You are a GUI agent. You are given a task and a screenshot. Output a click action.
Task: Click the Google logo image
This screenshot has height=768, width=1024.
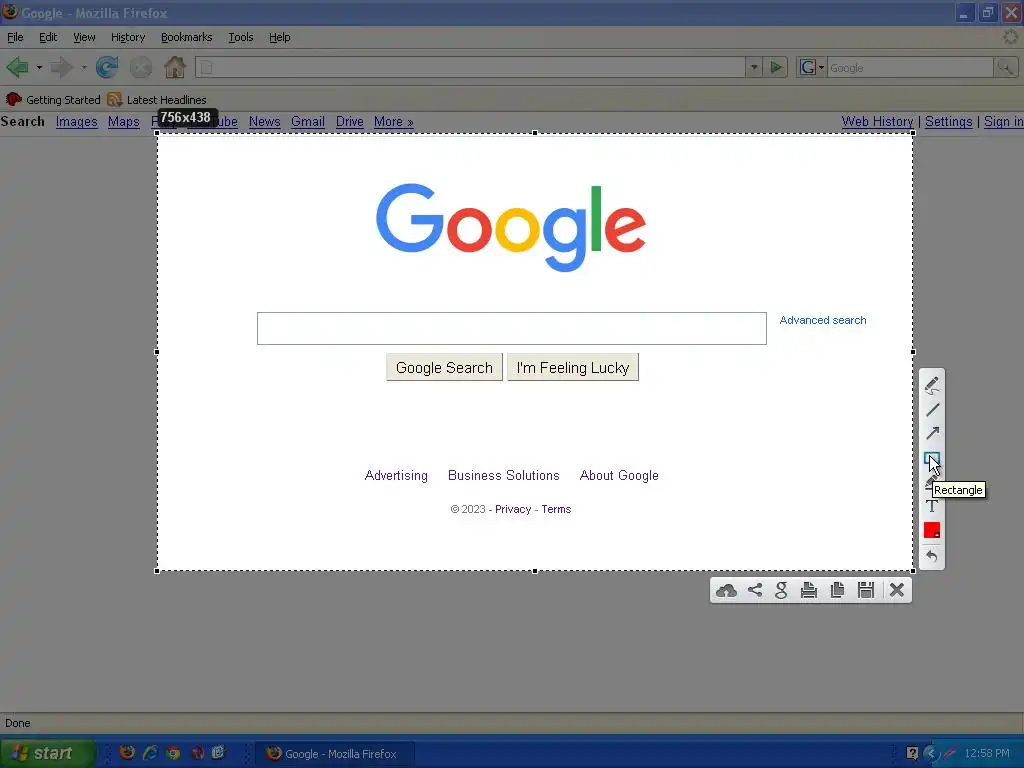(x=511, y=227)
